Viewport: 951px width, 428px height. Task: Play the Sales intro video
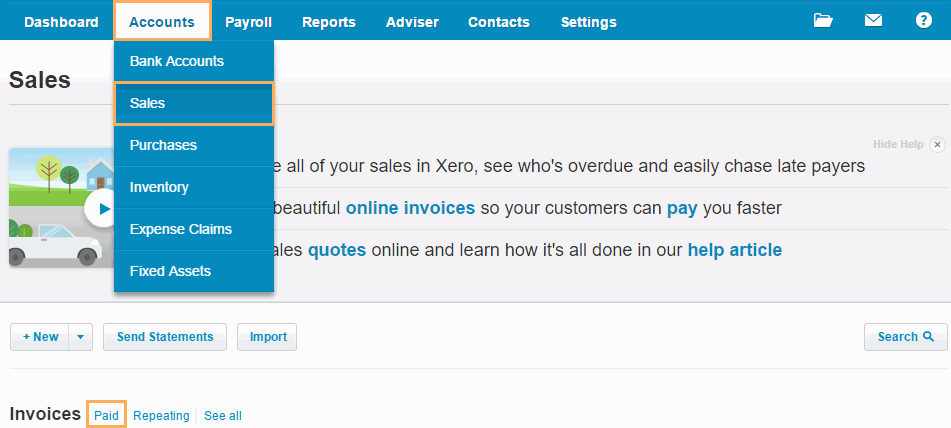(101, 209)
